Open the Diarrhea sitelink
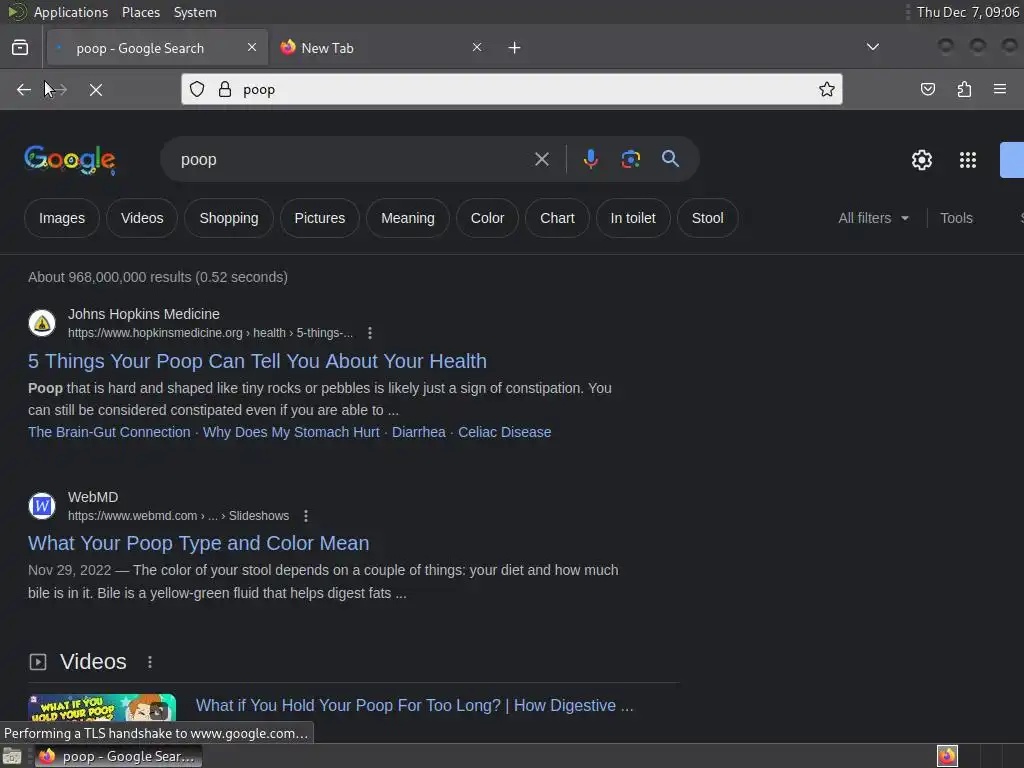Viewport: 1024px width, 768px height. pos(419,432)
